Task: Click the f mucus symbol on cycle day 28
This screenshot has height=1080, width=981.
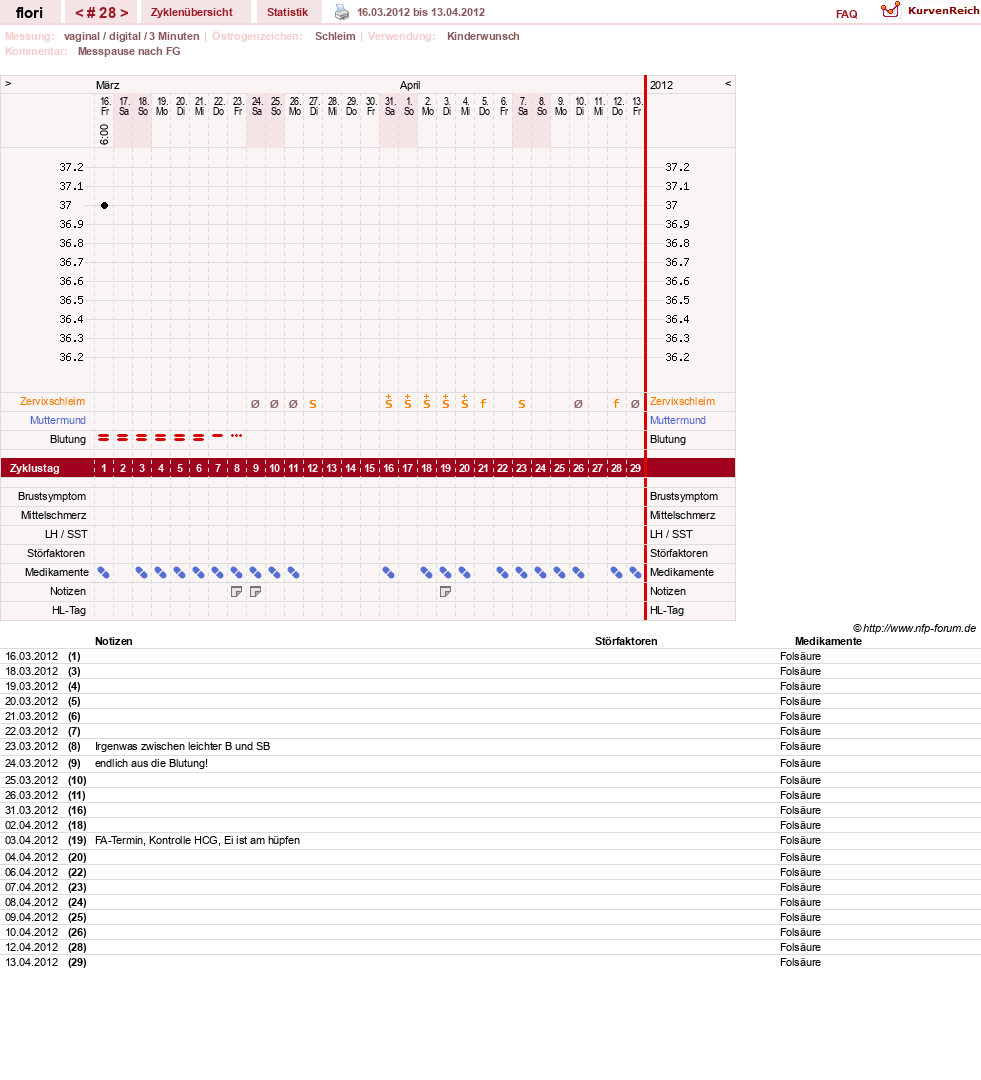Action: [617, 404]
